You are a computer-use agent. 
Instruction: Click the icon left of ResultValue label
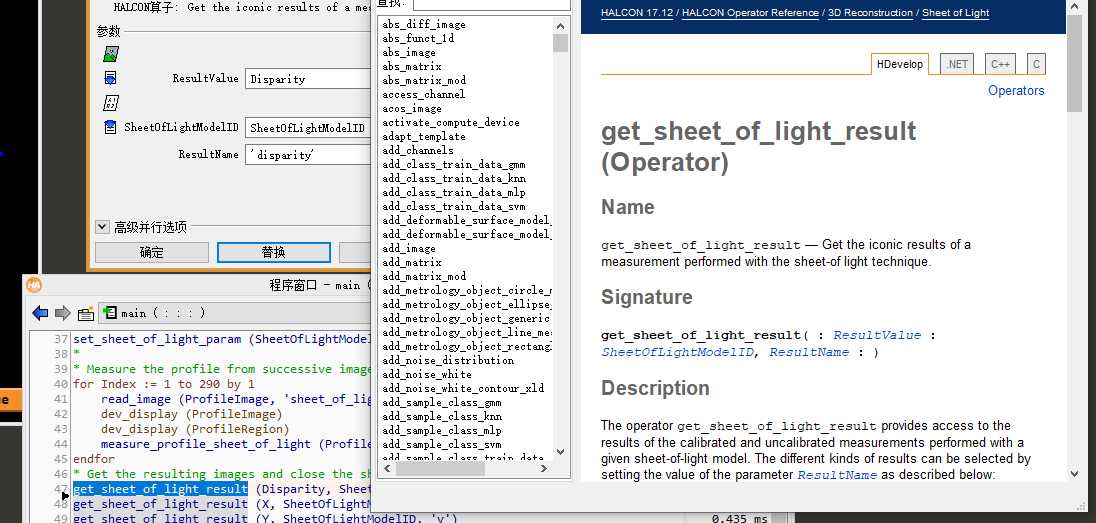coord(110,78)
